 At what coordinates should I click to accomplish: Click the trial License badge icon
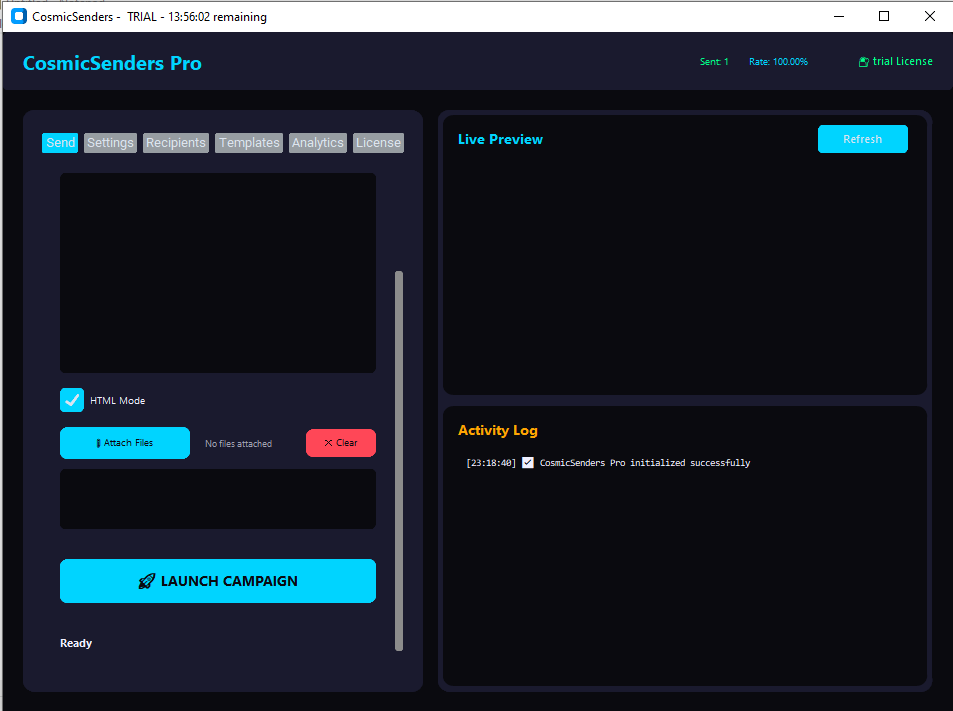click(x=864, y=61)
